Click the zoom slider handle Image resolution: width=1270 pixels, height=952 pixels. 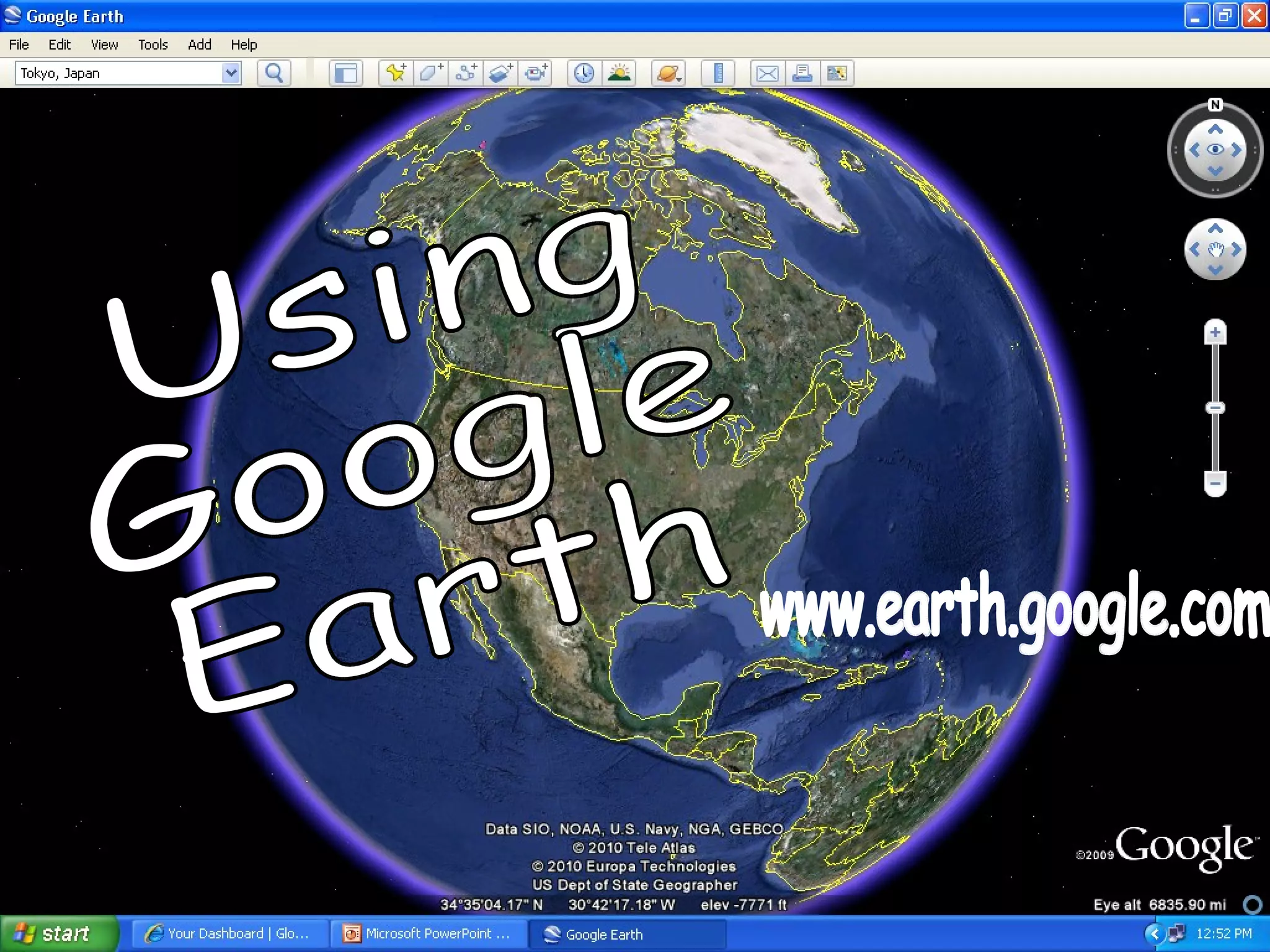pos(1215,407)
